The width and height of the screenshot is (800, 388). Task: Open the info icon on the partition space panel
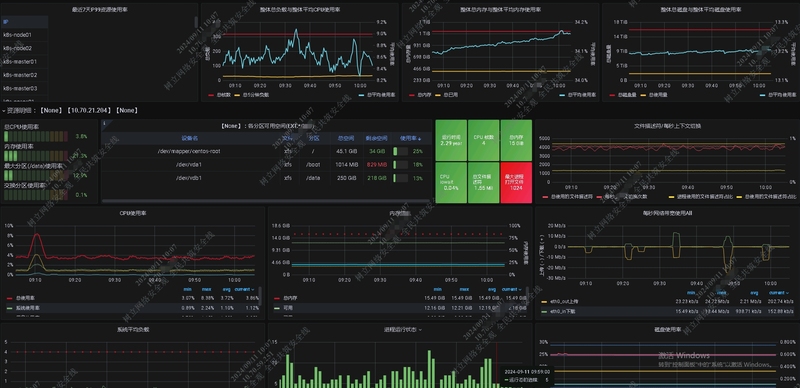click(104, 123)
